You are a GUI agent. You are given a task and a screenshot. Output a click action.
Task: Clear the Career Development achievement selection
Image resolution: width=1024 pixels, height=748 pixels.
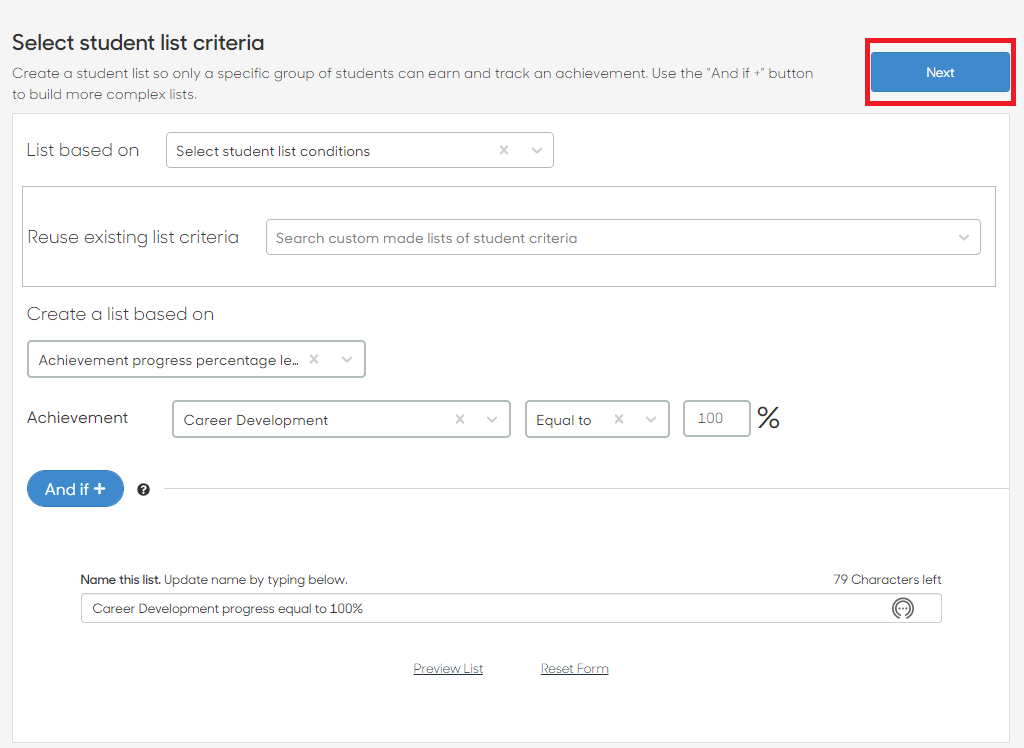click(x=460, y=419)
